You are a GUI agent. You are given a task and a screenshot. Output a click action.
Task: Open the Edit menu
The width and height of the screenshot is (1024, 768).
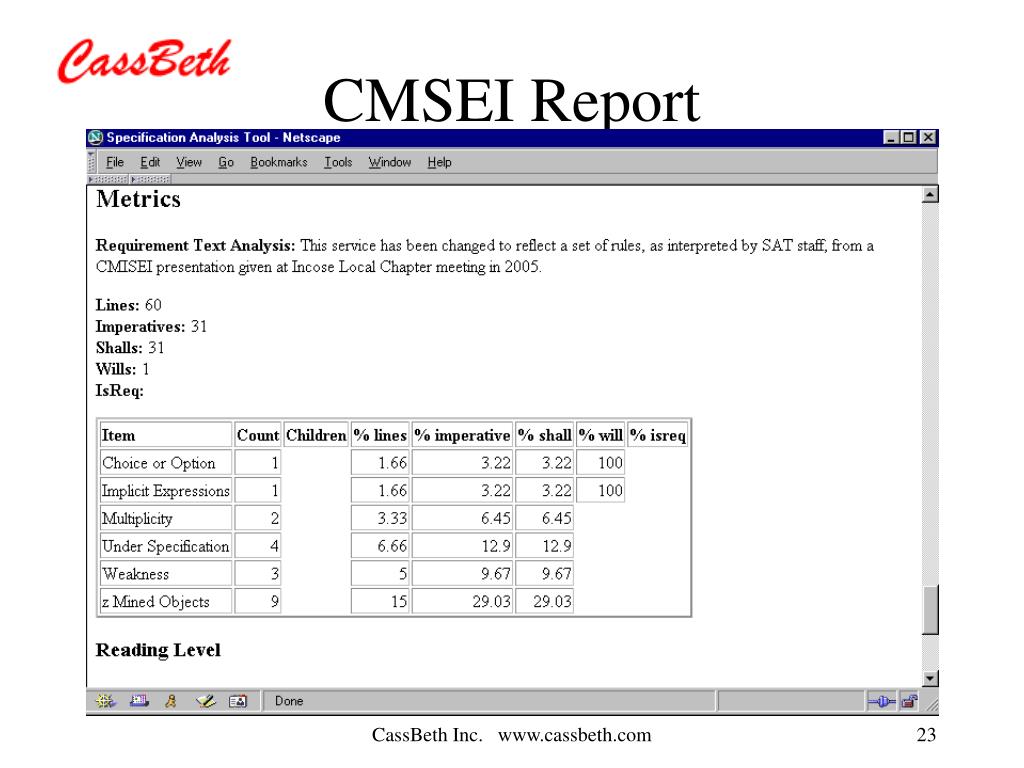150,162
